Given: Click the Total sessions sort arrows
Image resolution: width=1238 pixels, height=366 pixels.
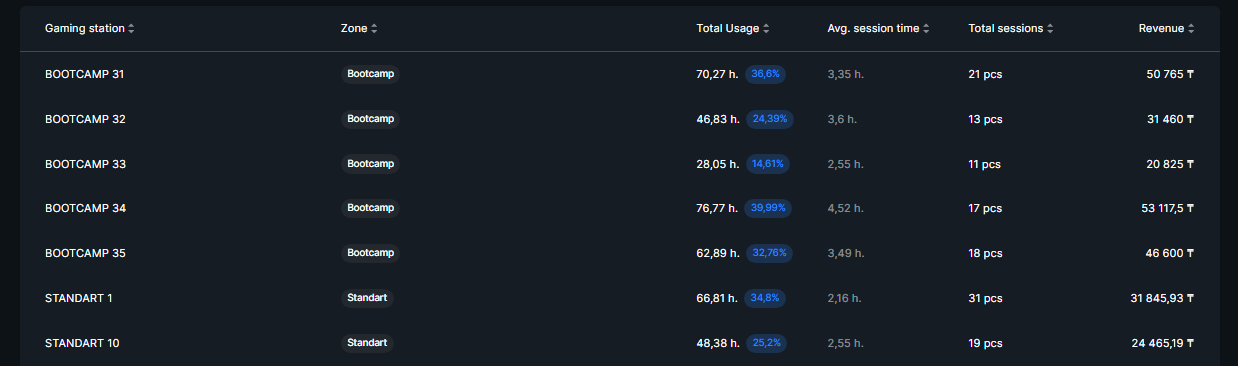Looking at the screenshot, I should pos(1050,29).
